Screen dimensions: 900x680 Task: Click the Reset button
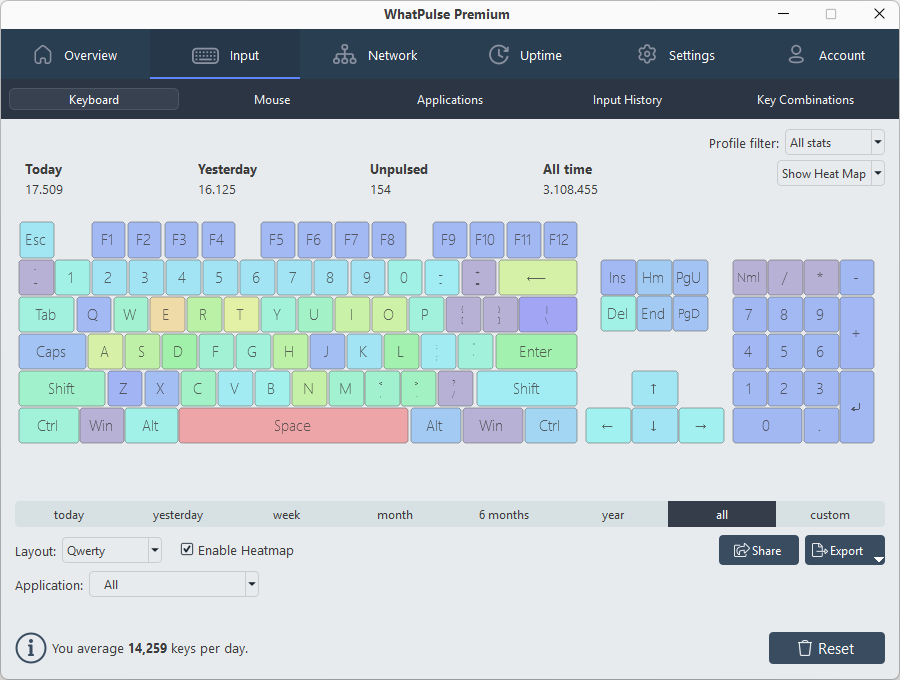point(827,648)
